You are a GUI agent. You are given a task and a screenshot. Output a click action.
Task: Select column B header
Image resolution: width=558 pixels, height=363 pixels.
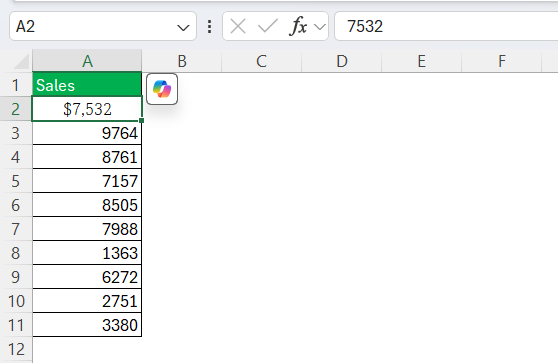pyautogui.click(x=182, y=61)
